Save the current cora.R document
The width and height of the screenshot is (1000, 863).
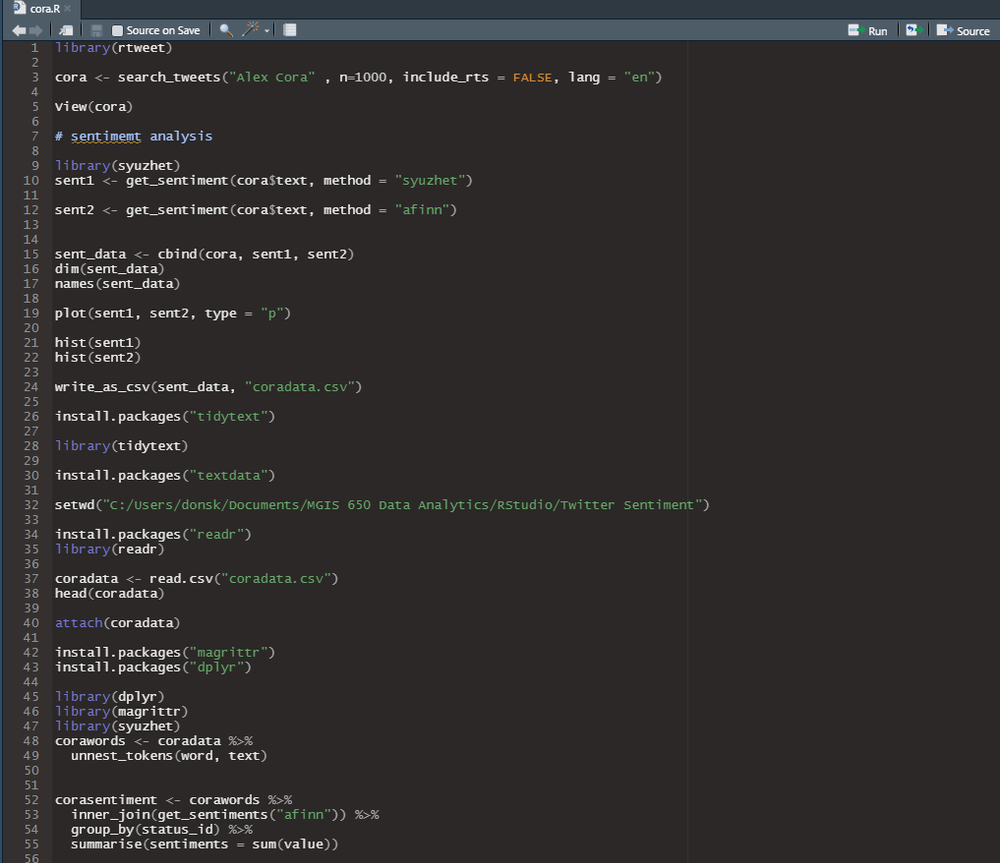(96, 30)
